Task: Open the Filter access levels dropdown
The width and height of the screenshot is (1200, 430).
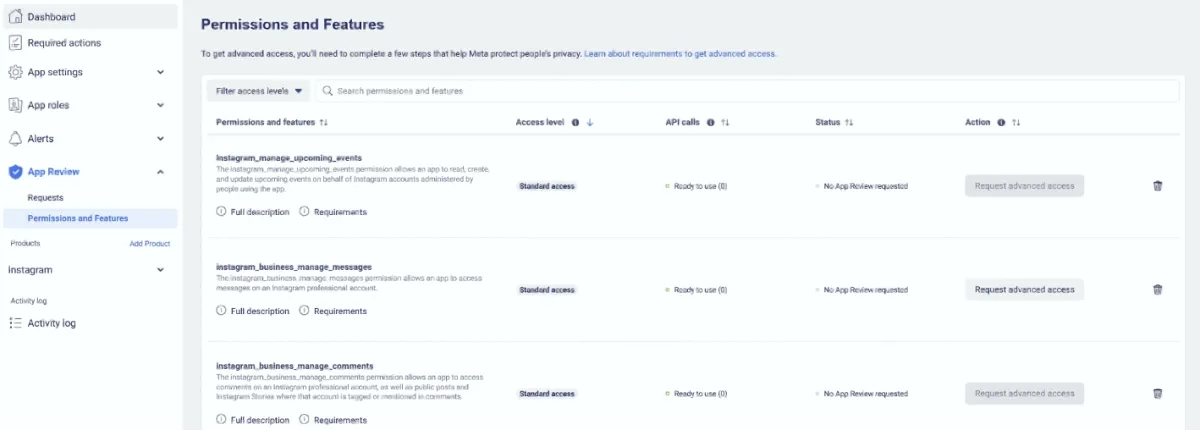Action: [x=258, y=91]
